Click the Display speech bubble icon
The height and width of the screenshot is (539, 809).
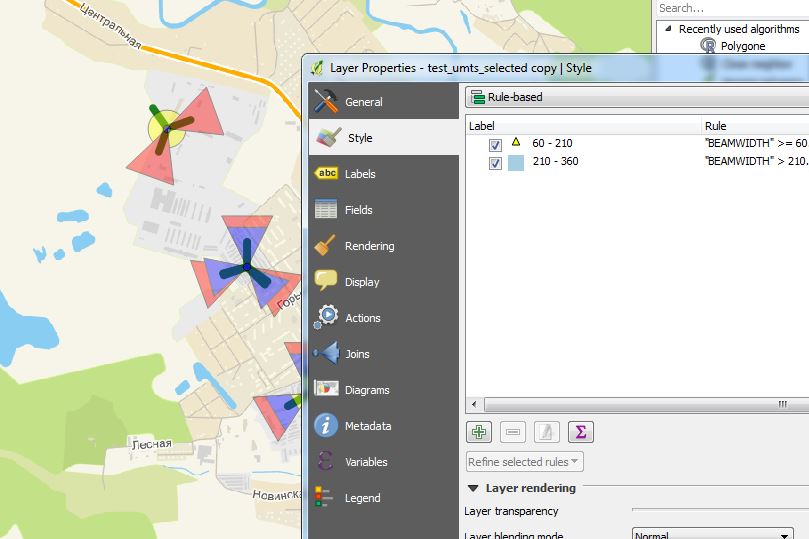point(326,282)
